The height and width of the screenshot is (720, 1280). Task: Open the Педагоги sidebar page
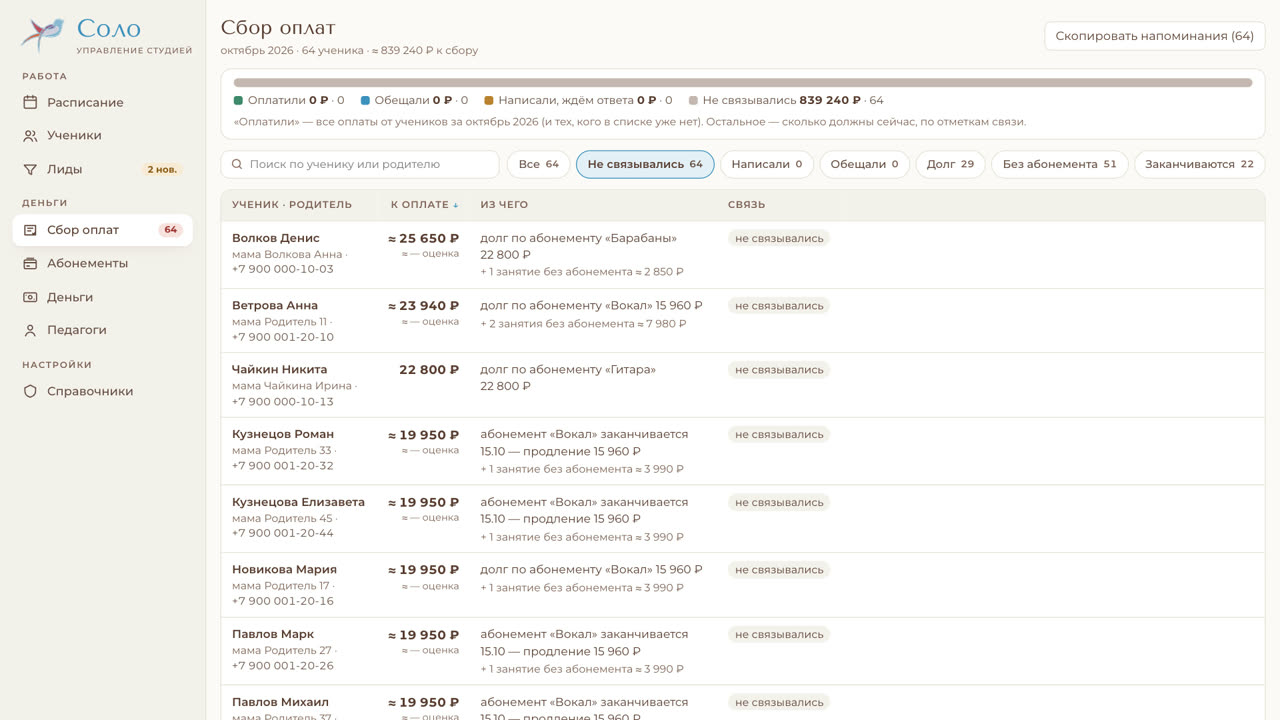(x=102, y=330)
